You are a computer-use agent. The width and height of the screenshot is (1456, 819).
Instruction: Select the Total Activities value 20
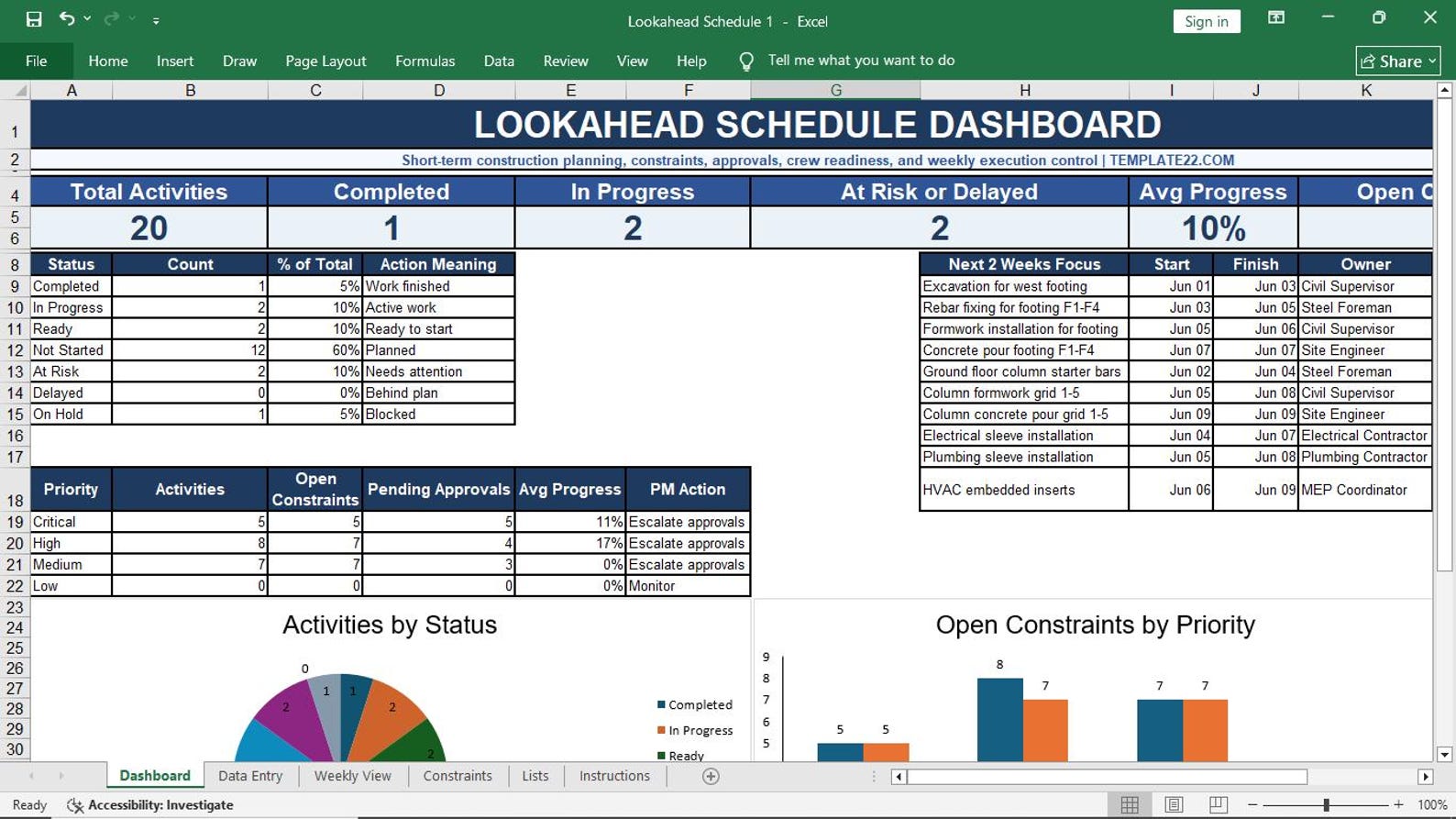click(x=149, y=227)
